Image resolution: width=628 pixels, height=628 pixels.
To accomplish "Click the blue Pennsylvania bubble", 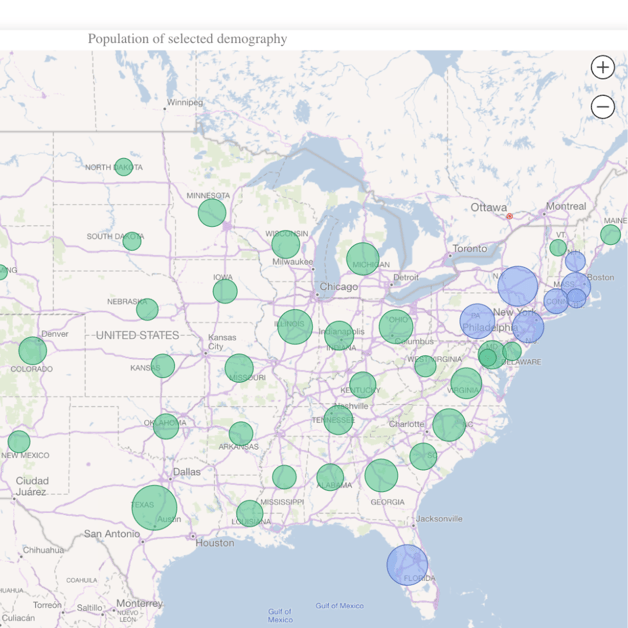I will (477, 321).
